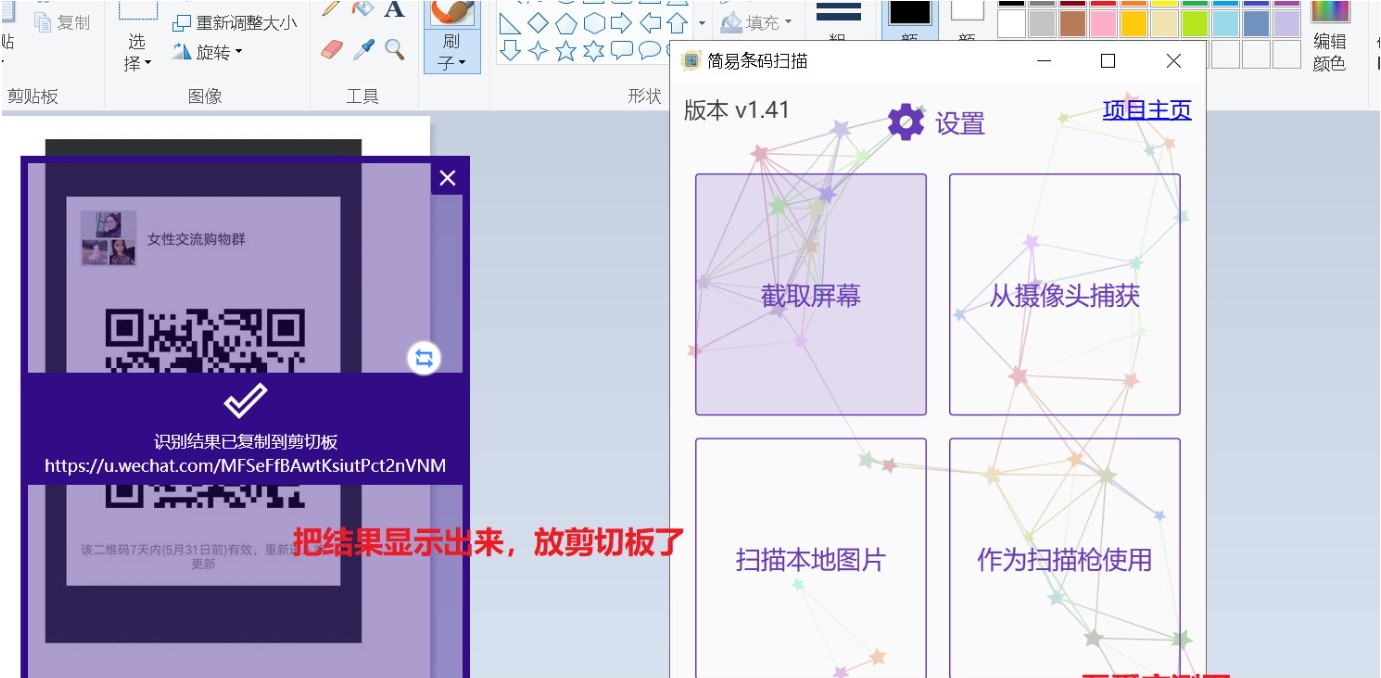This screenshot has height=678, width=1381.
Task: Open settings via the gear icon
Action: (906, 122)
